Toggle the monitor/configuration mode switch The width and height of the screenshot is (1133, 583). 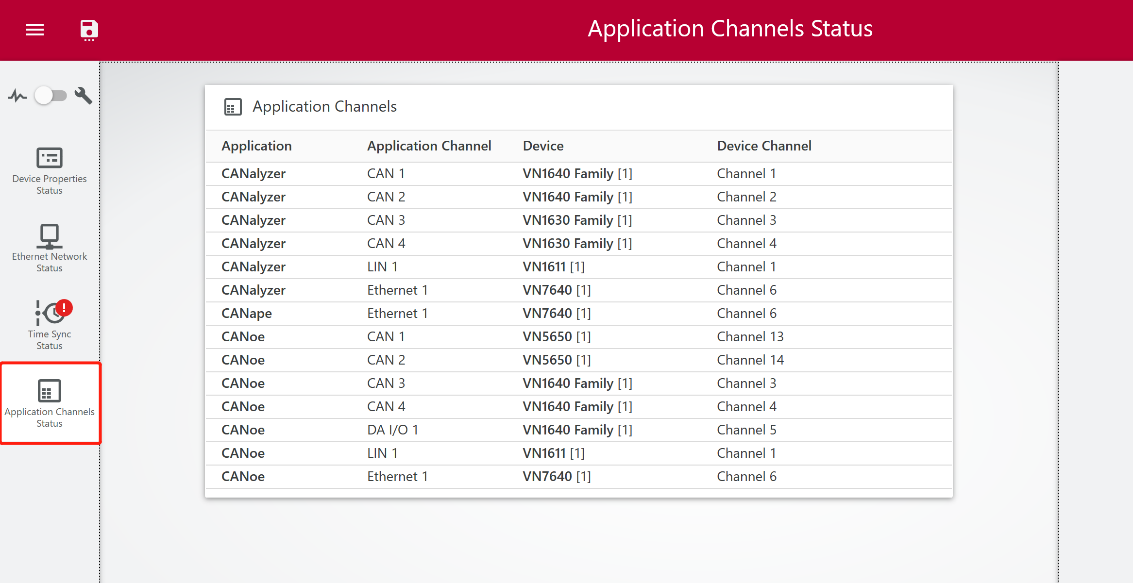point(50,96)
